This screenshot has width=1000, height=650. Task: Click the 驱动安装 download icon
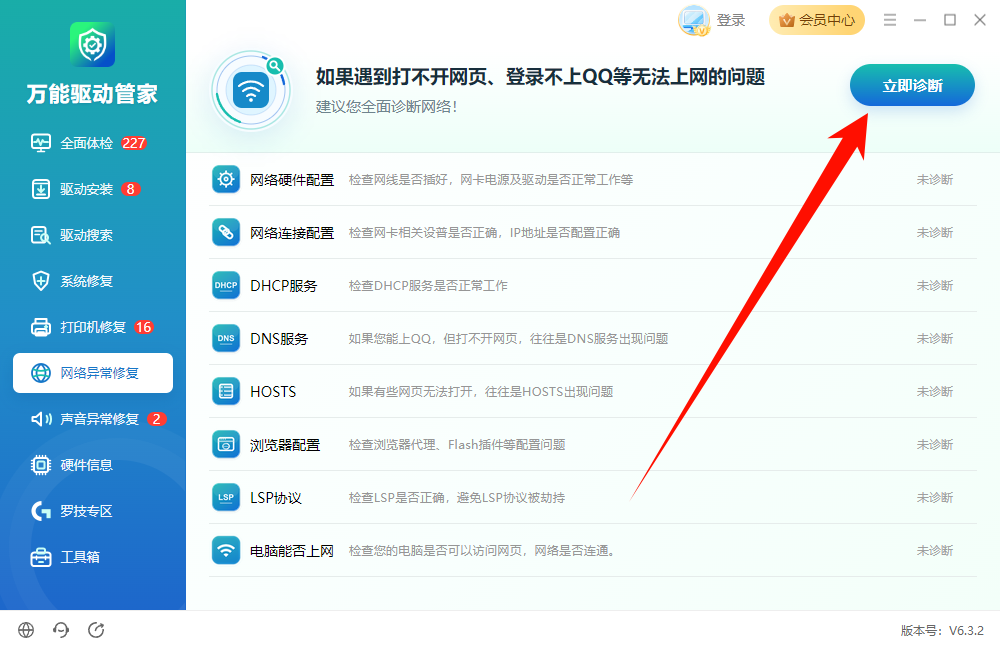pyautogui.click(x=41, y=189)
